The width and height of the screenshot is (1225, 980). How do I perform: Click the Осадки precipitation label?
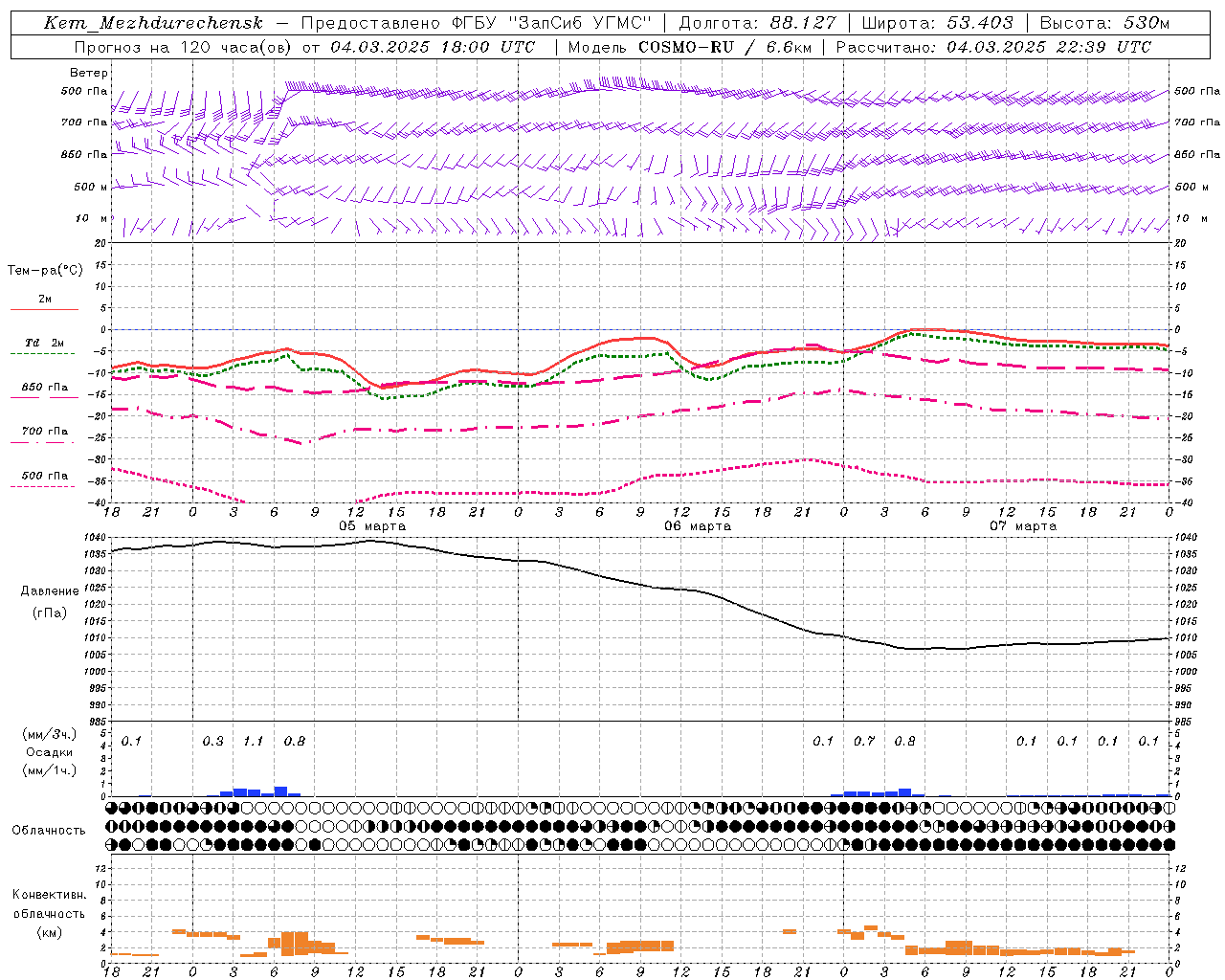click(x=50, y=752)
